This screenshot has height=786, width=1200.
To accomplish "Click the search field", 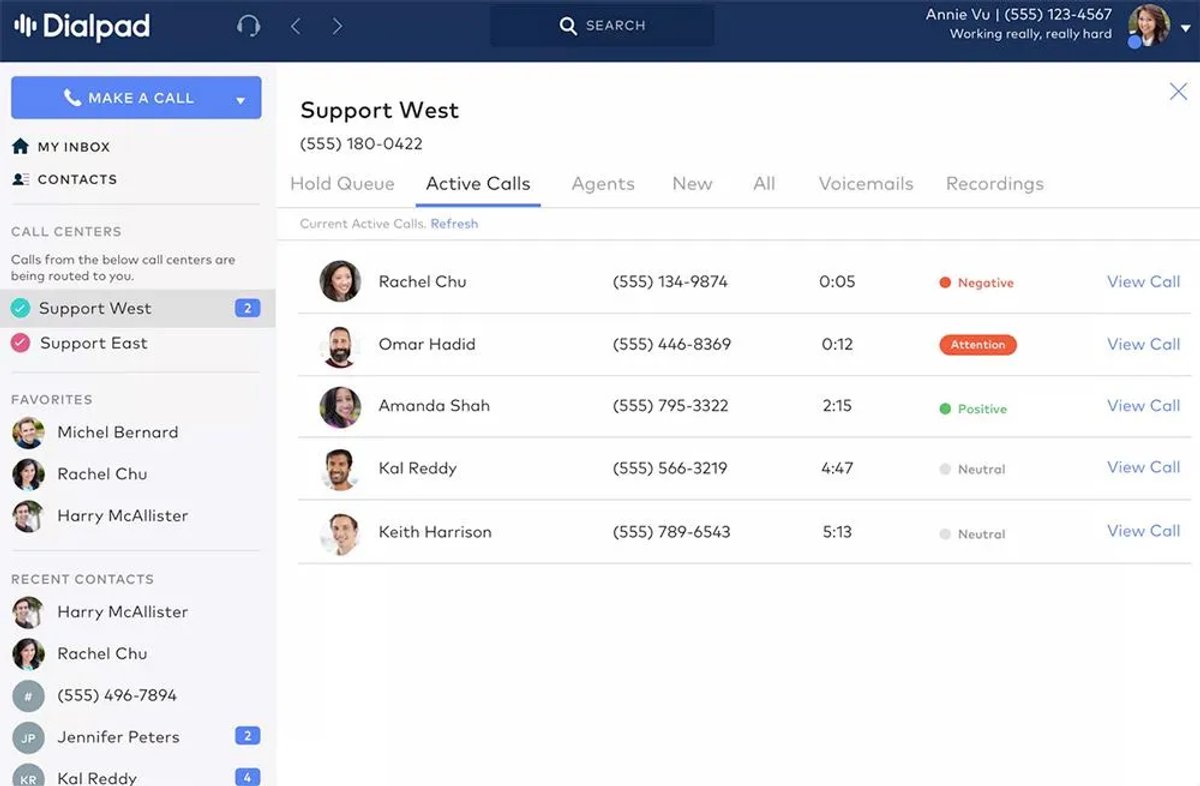I will [602, 26].
